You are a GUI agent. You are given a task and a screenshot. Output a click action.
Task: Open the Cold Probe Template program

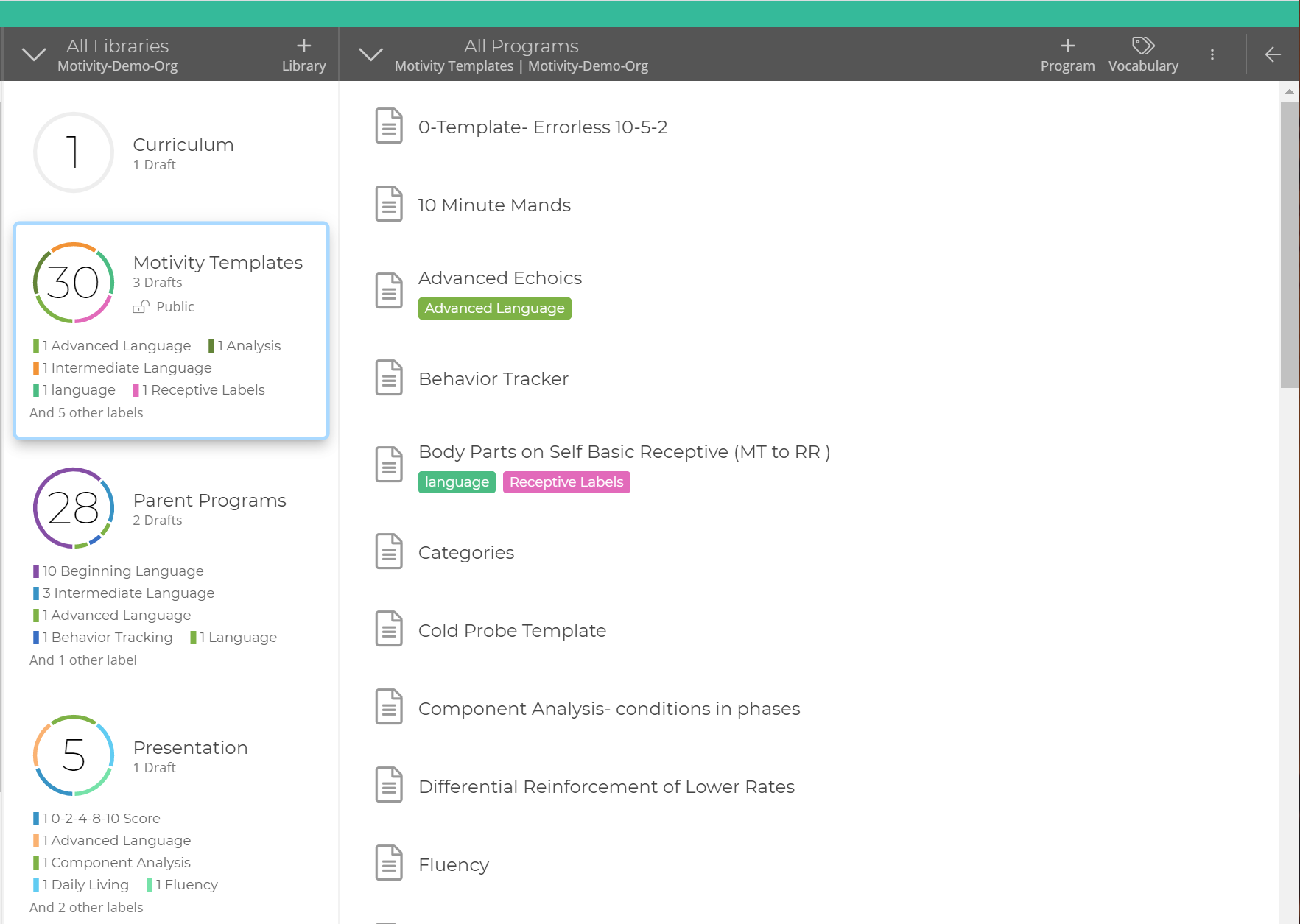512,631
